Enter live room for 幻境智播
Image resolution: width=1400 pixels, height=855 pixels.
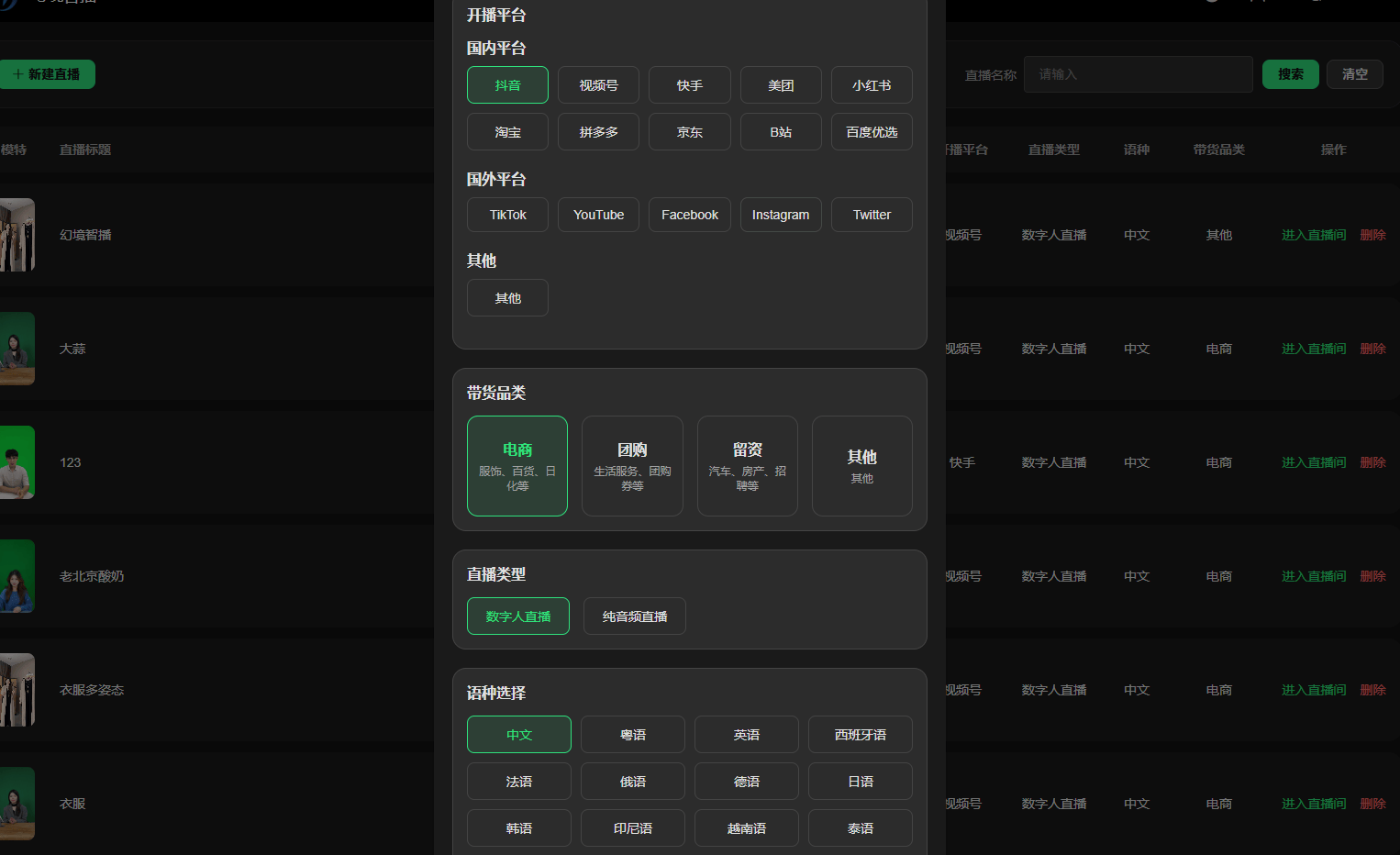(x=1313, y=235)
